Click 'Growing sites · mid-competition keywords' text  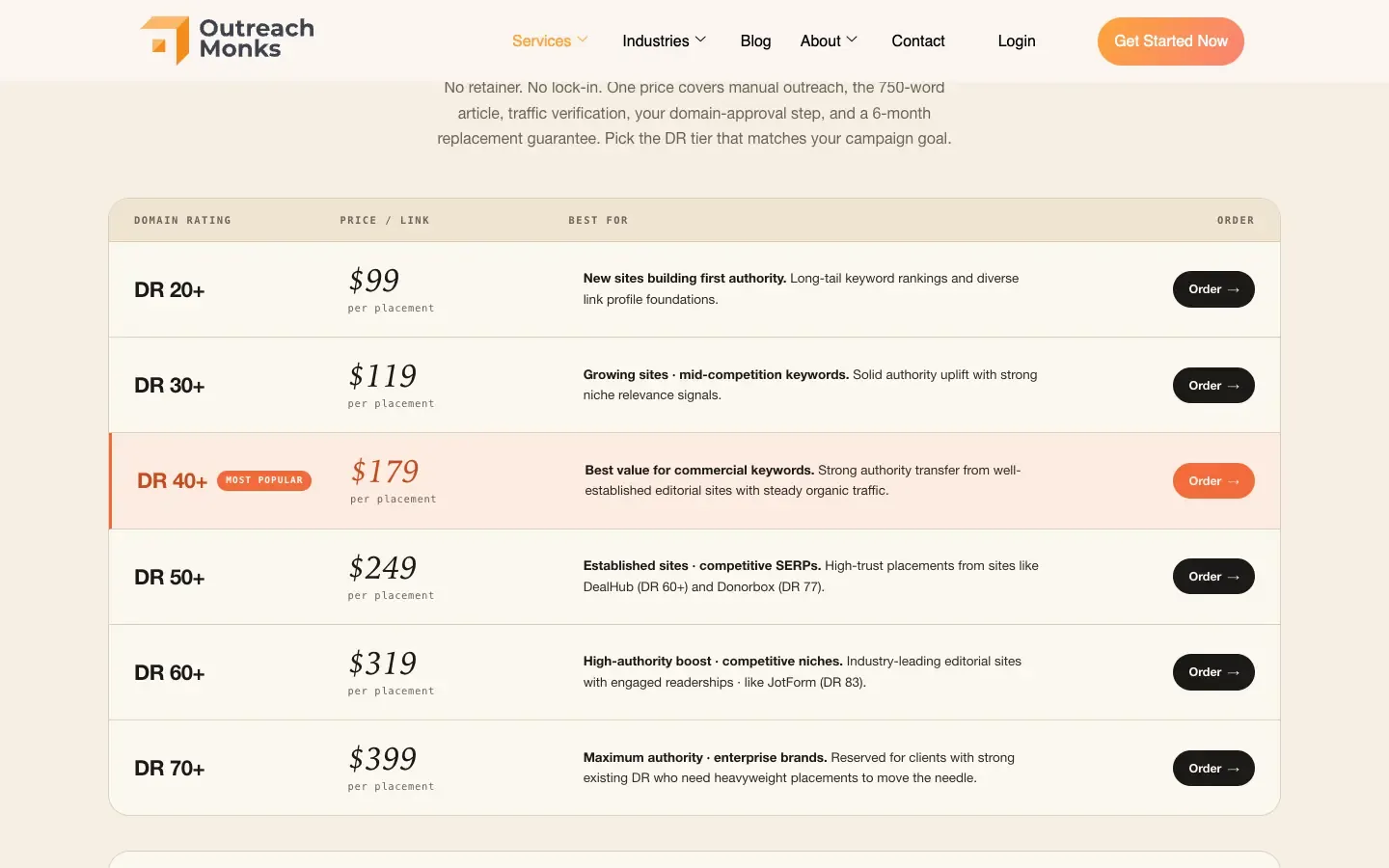(x=716, y=374)
